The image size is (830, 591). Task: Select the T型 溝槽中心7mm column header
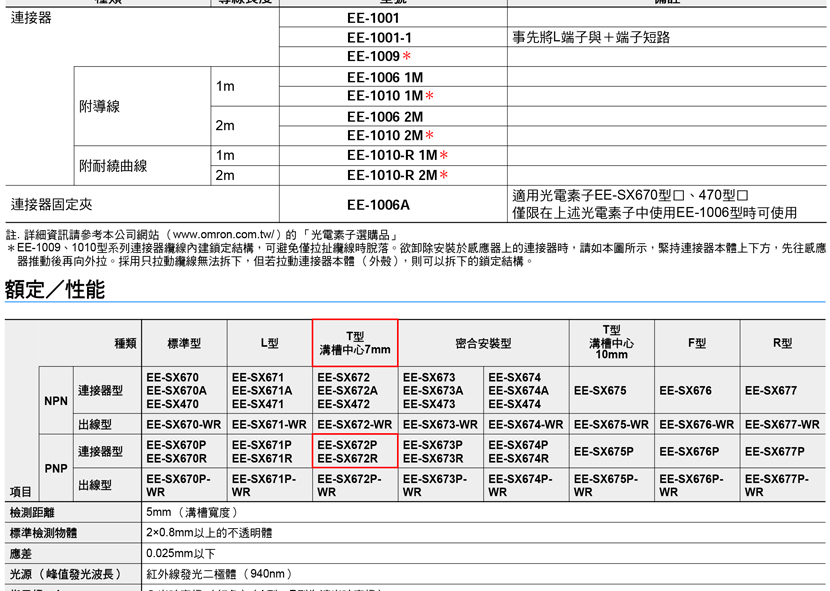pos(355,343)
